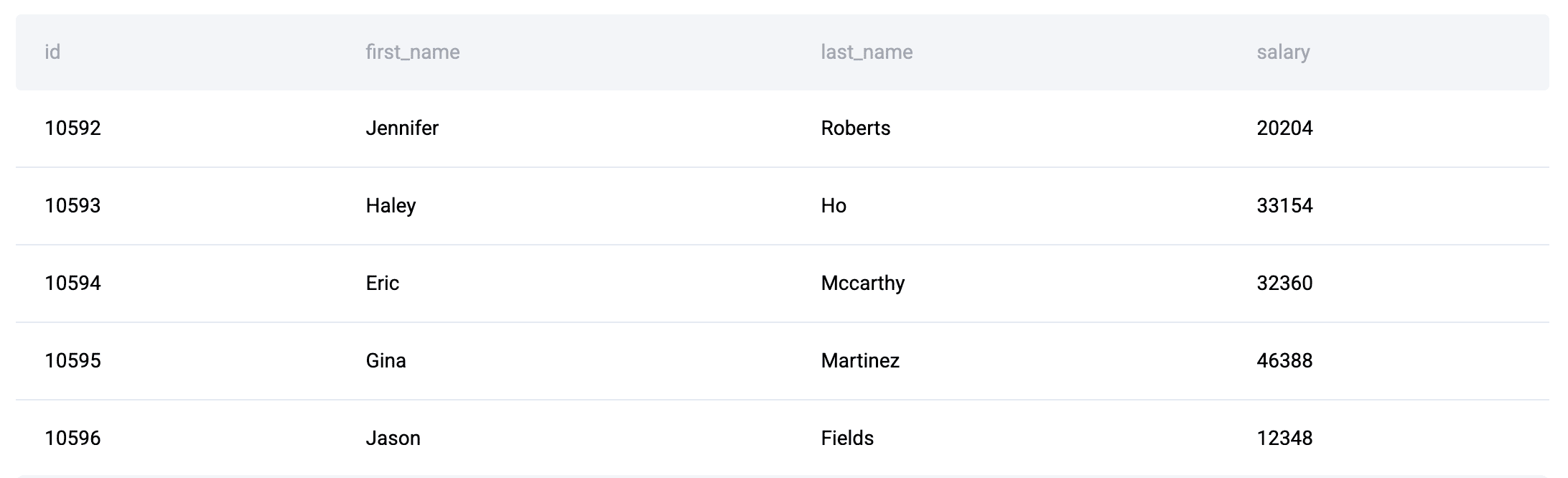Click first name Eric
1568x478 pixels.
click(382, 283)
